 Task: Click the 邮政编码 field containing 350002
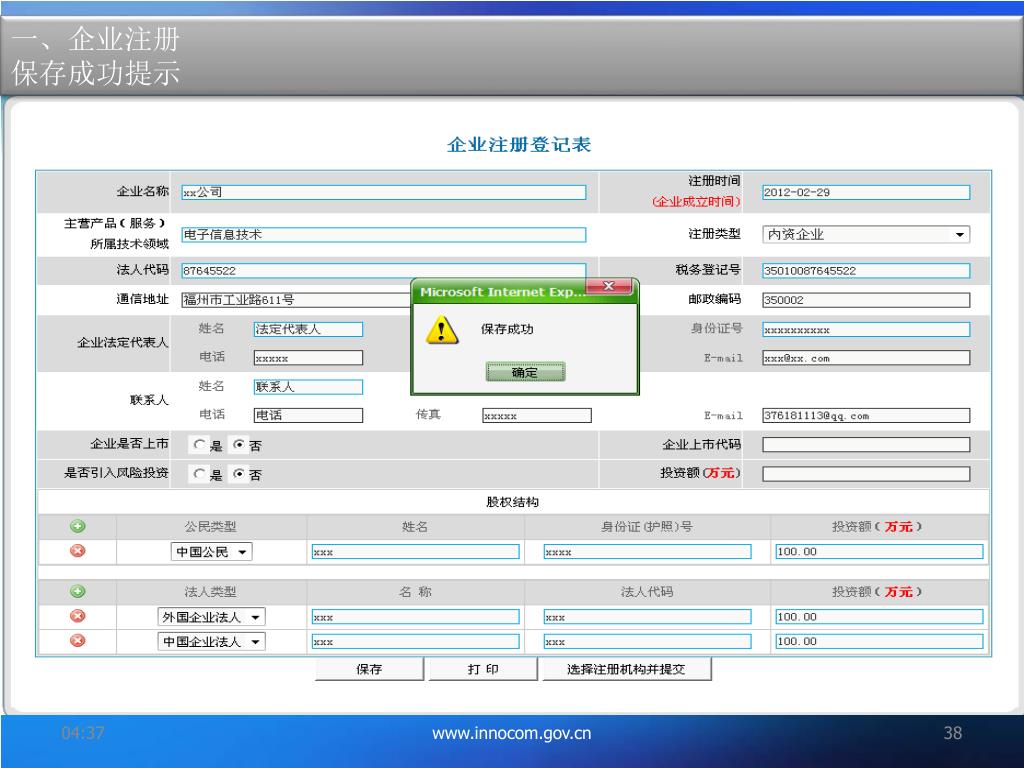tap(866, 299)
